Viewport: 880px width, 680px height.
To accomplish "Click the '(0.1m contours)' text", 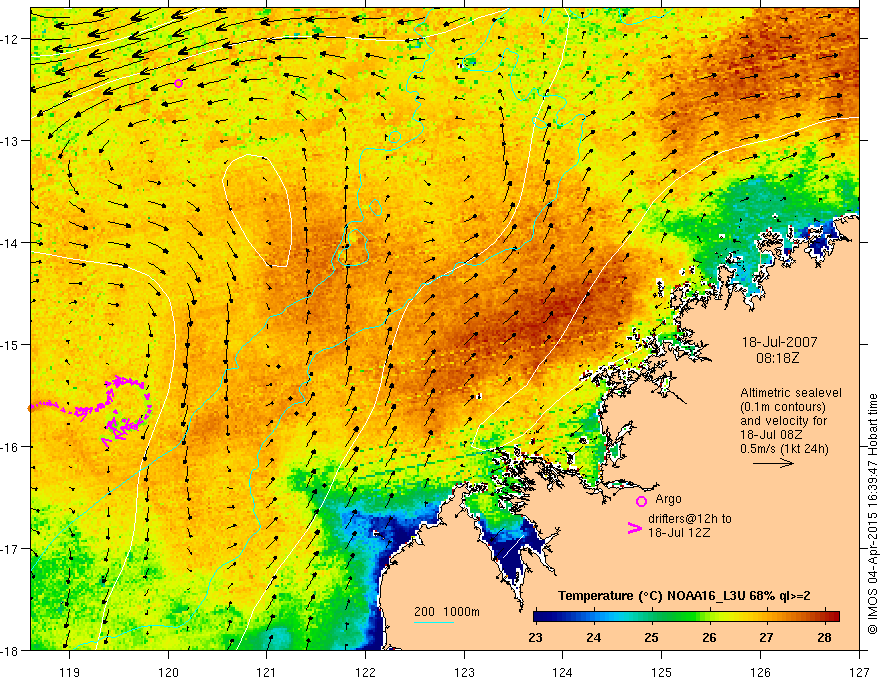I will (783, 407).
